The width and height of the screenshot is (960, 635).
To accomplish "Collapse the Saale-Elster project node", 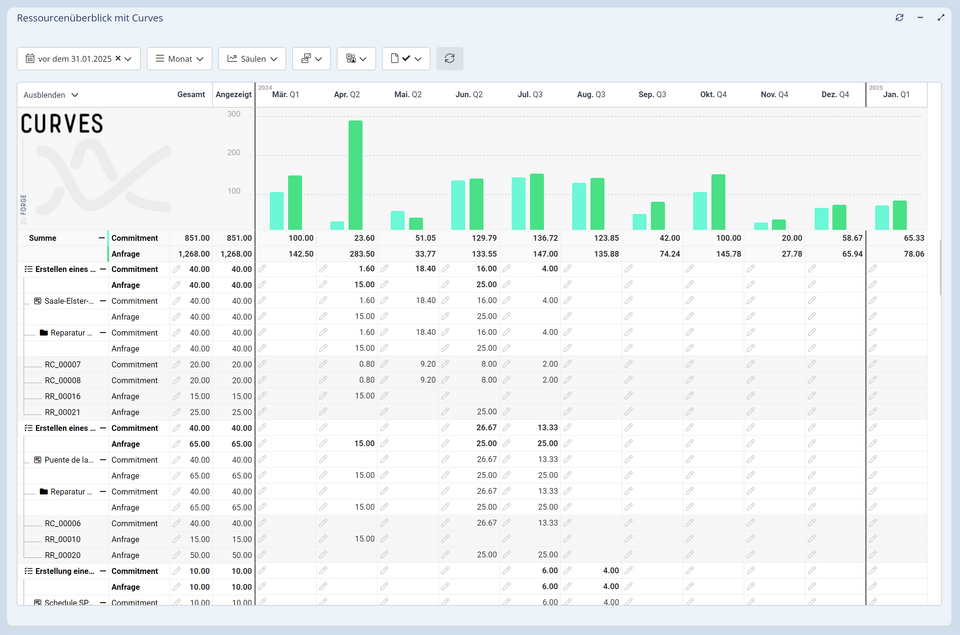I will click(x=101, y=301).
